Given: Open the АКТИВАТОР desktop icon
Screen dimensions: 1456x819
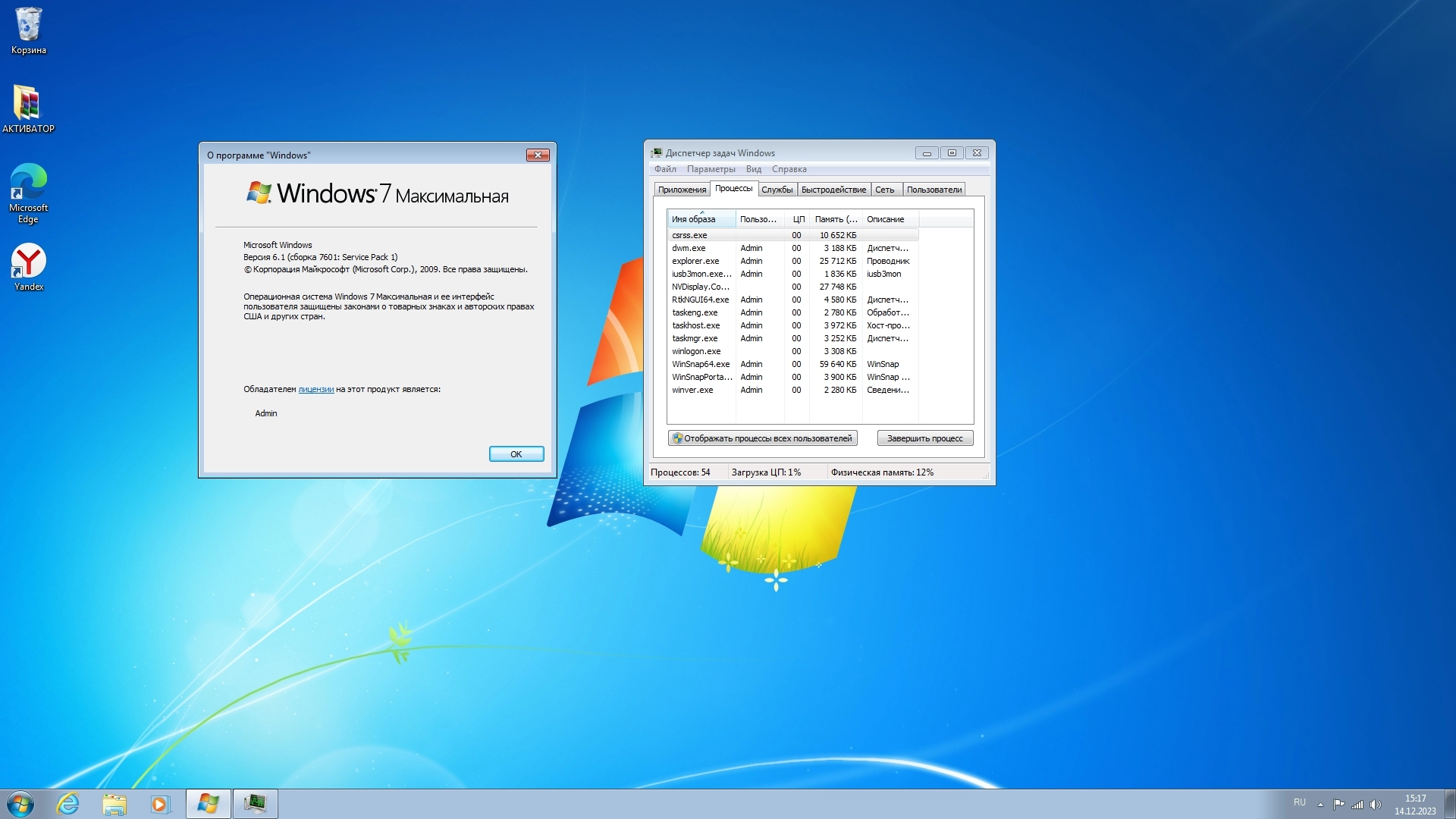Looking at the screenshot, I should (x=28, y=108).
